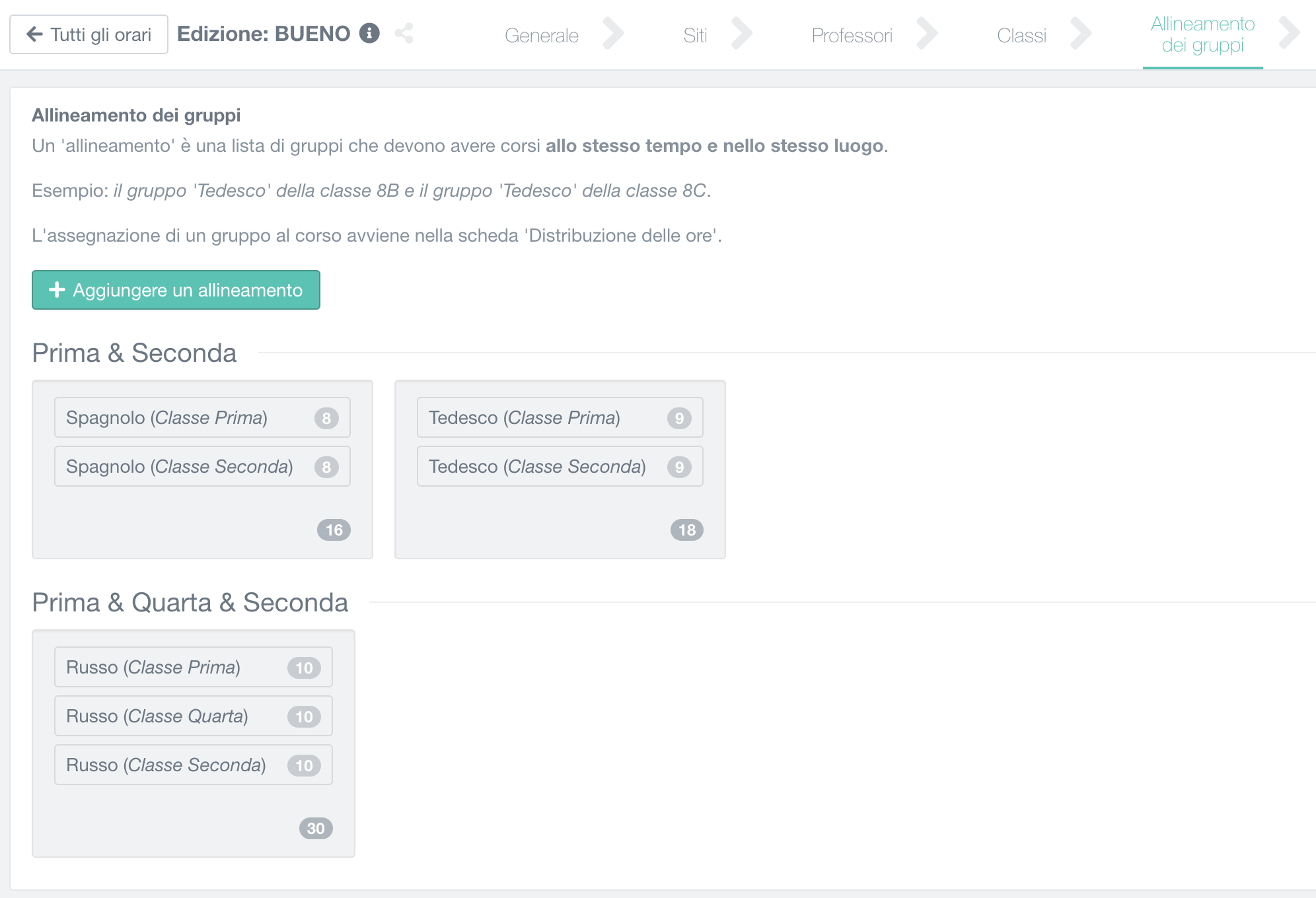Screen dimensions: 1316x898
Task: Switch to the Professori tab
Action: click(x=852, y=36)
